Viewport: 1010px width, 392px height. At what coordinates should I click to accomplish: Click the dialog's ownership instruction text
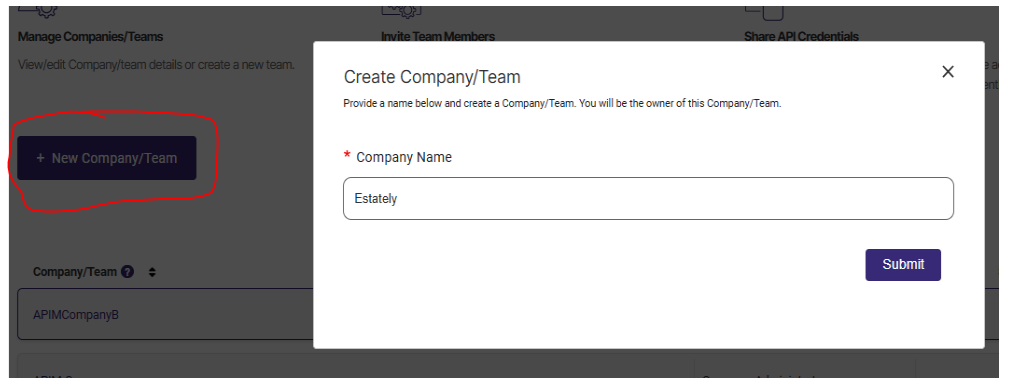click(x=562, y=104)
